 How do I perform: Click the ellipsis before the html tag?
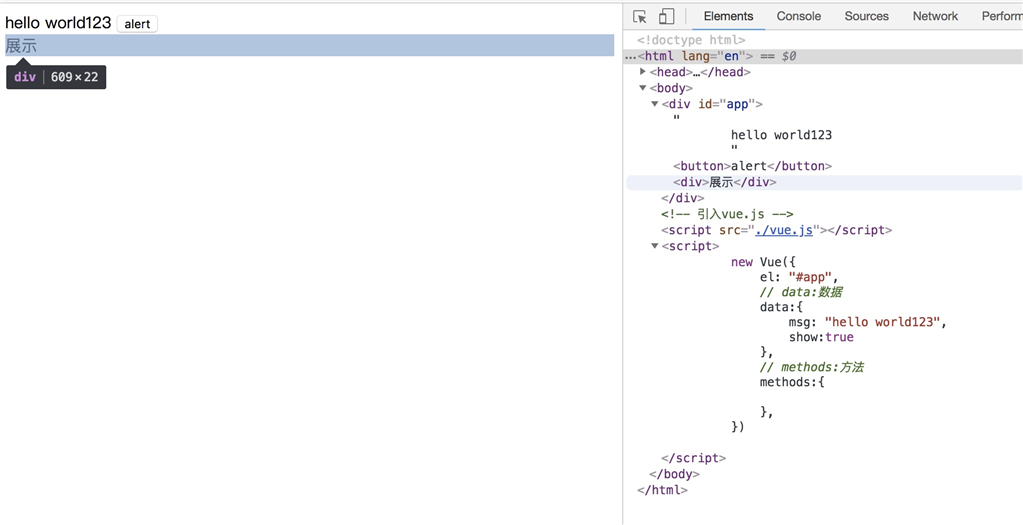coord(630,57)
